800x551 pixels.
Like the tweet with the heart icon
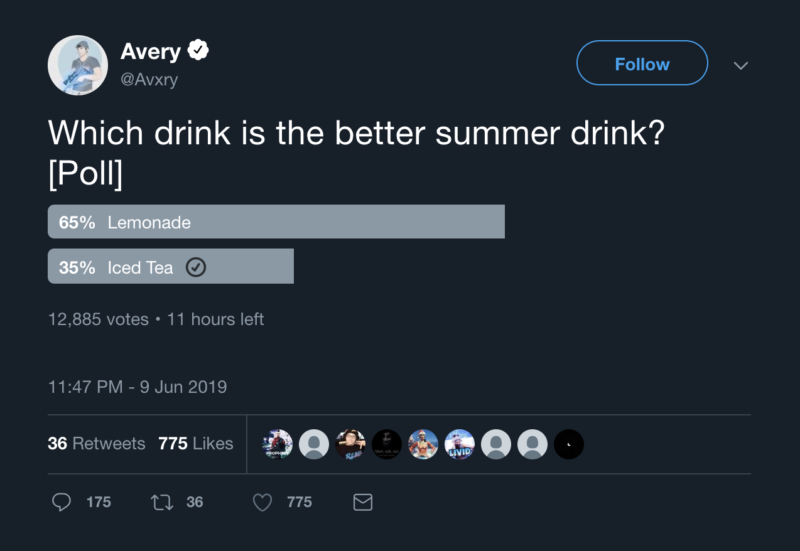(262, 502)
